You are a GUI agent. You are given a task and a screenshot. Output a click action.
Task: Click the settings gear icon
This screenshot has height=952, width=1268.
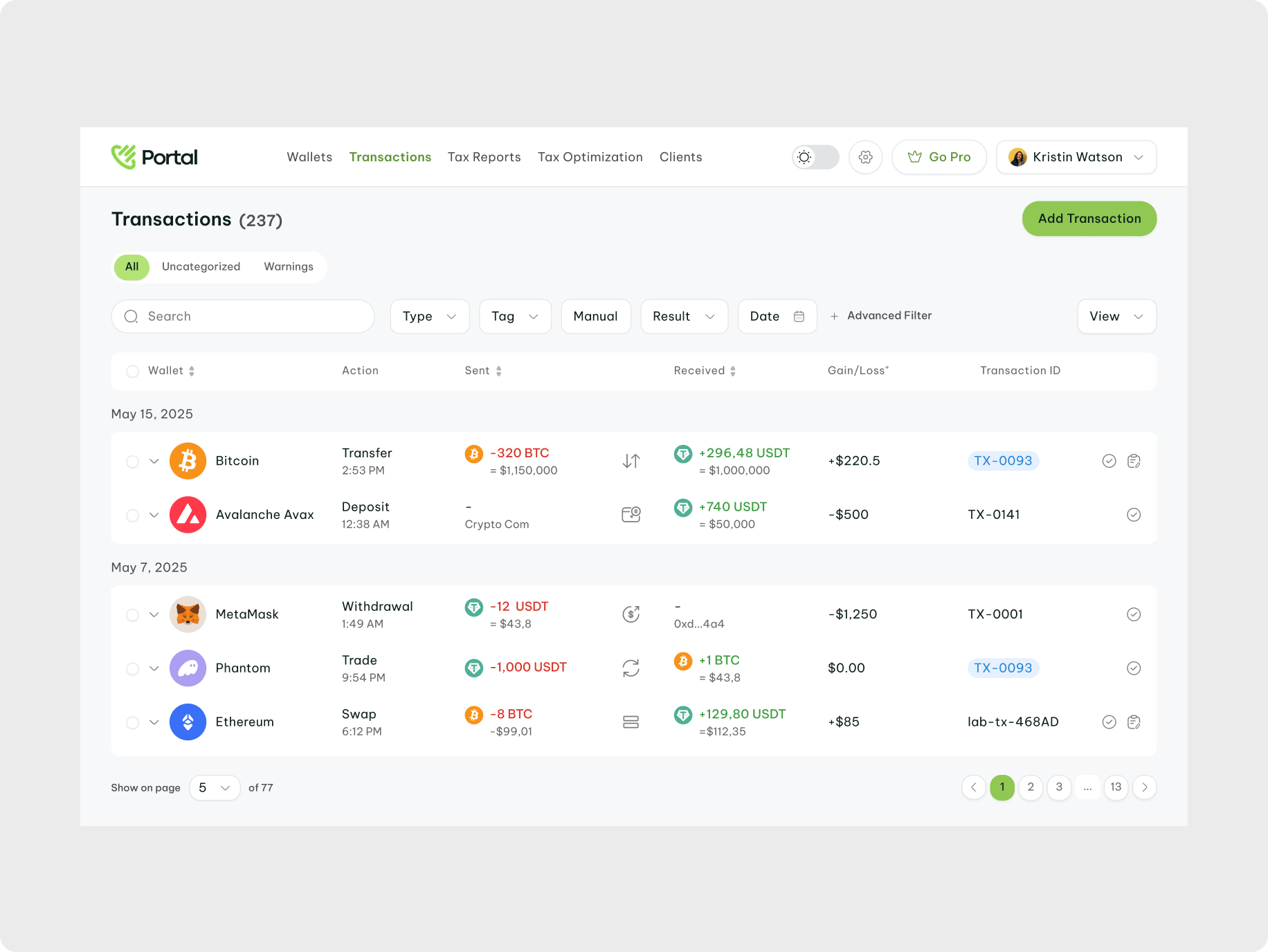click(x=865, y=157)
